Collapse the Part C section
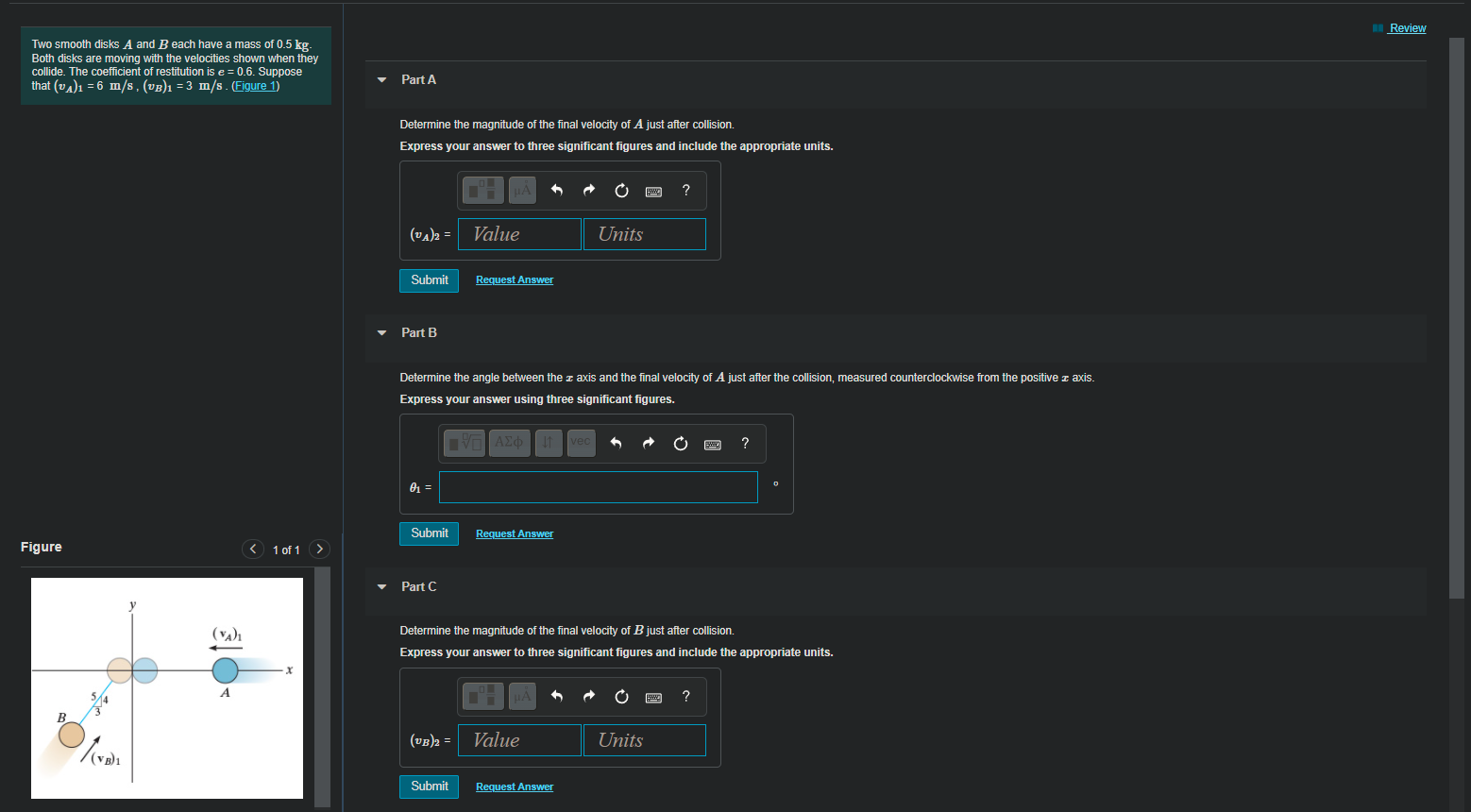Screen dimensions: 1471x812 pos(380,586)
